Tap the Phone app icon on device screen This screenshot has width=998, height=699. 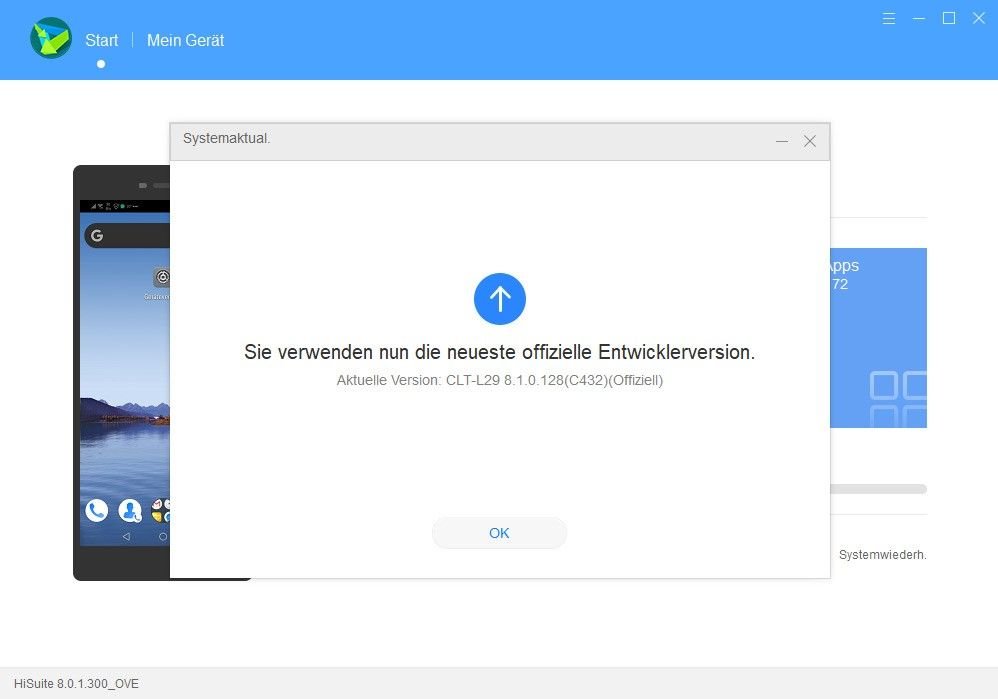96,511
